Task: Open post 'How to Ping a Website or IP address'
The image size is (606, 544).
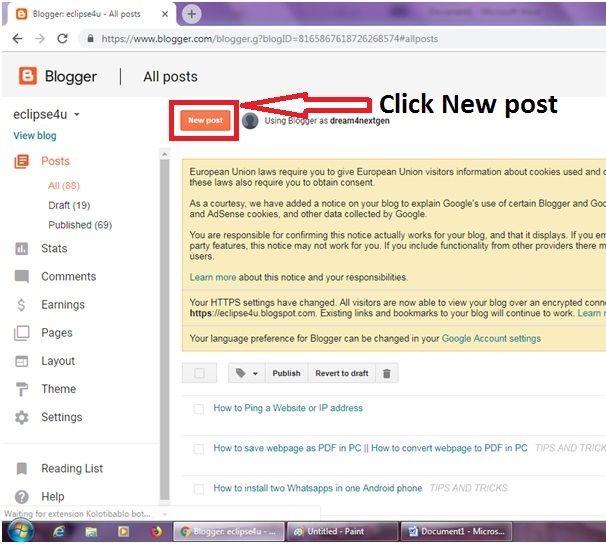Action: [x=288, y=408]
